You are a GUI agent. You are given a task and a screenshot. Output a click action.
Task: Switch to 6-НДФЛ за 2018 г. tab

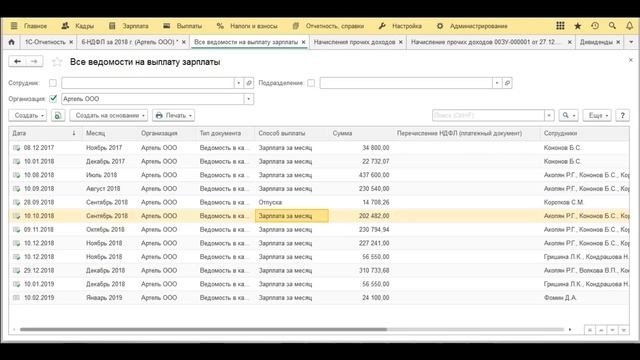130,42
